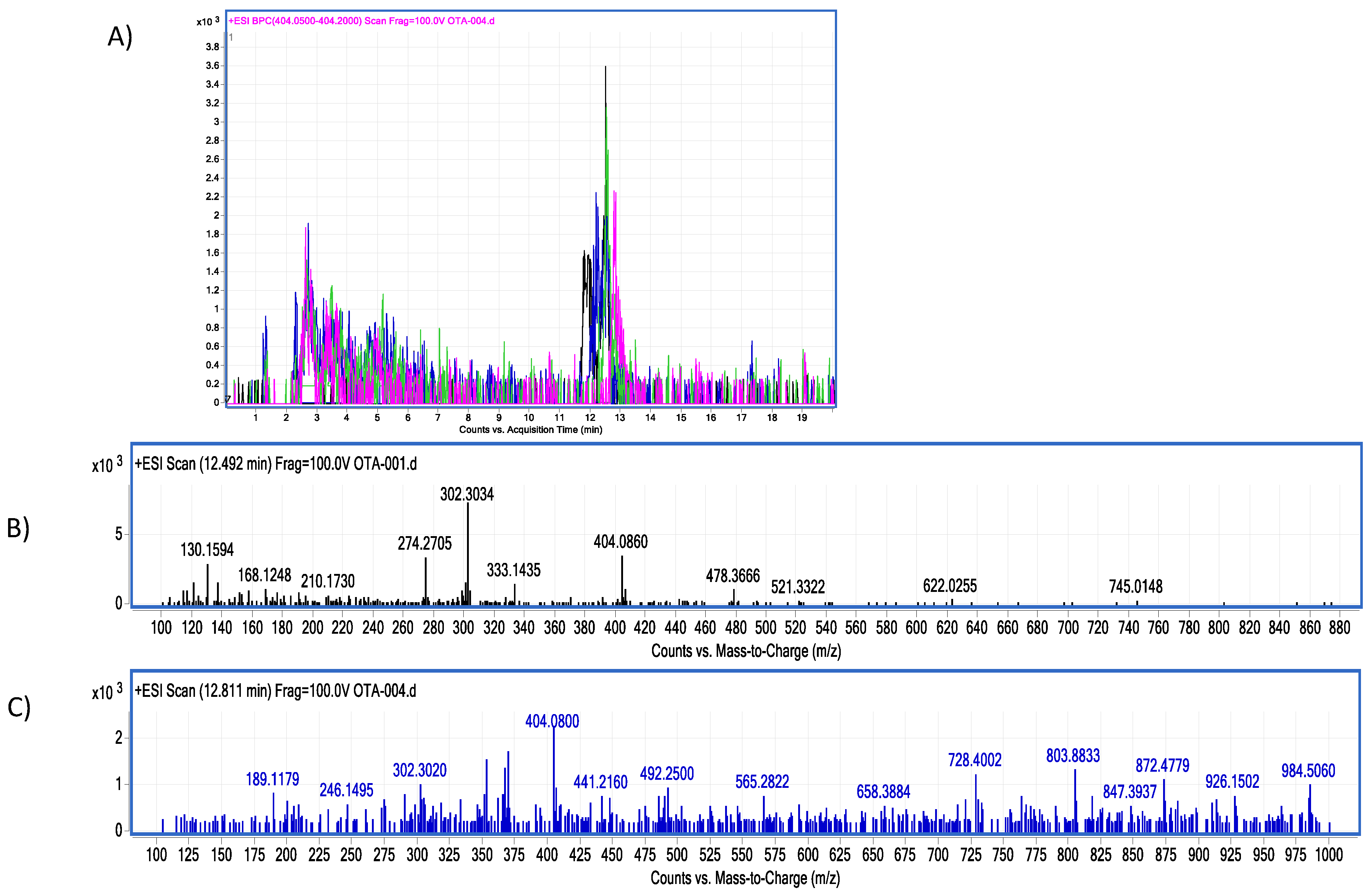
Task: Click the 130.1594 peak label
Action: (x=207, y=550)
